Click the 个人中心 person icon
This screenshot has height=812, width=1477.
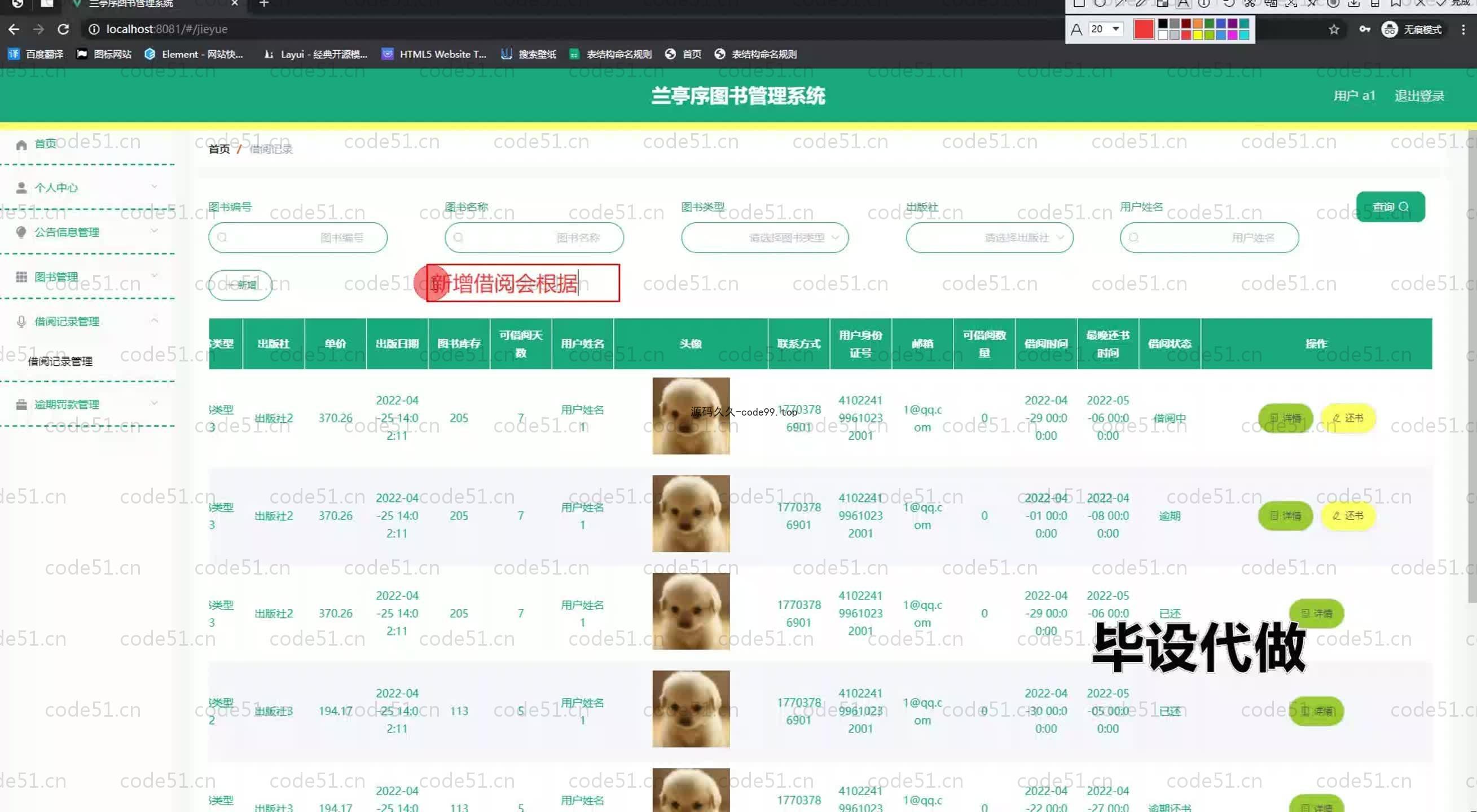21,187
